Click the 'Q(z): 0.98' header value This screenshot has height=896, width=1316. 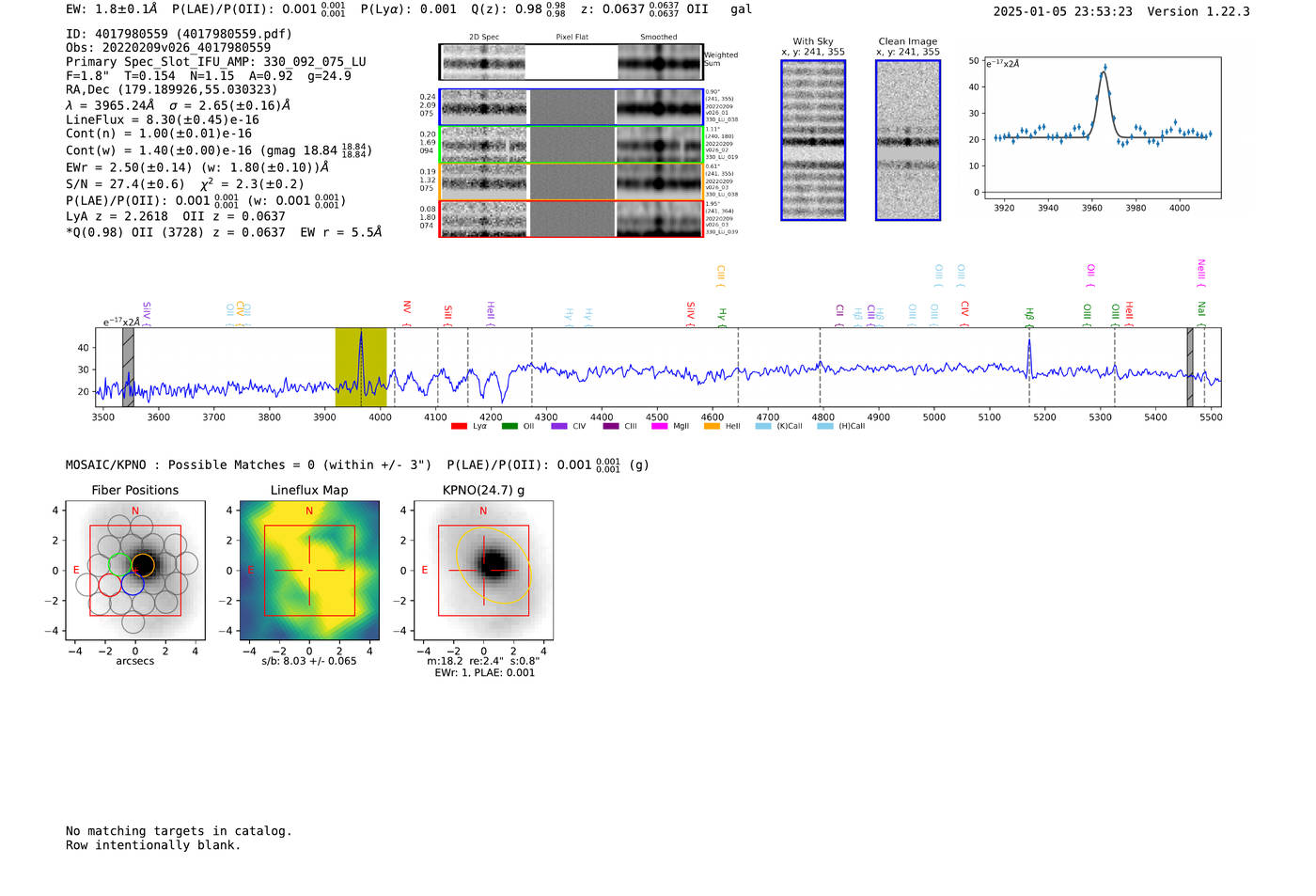click(x=520, y=9)
